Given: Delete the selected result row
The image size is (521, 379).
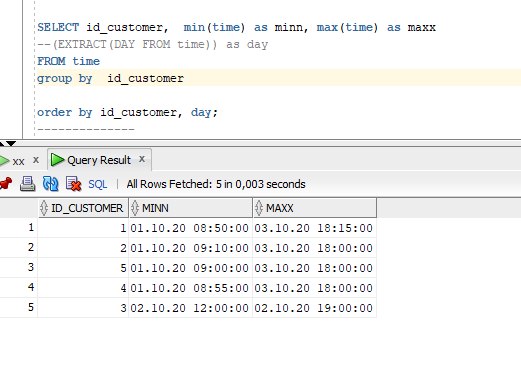Looking at the screenshot, I should tap(74, 184).
